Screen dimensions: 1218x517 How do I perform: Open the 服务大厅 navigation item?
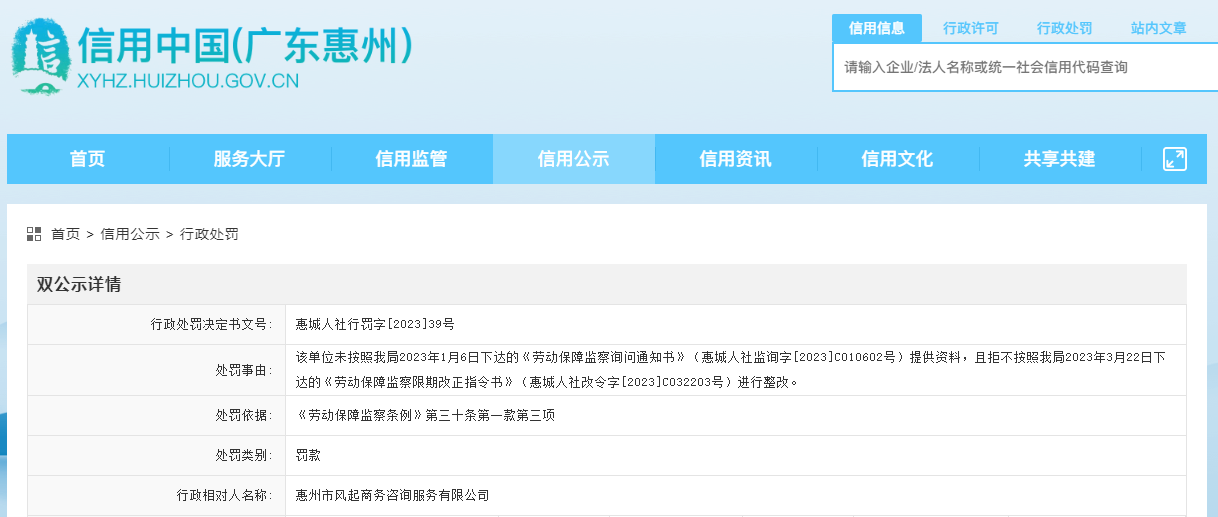(249, 159)
